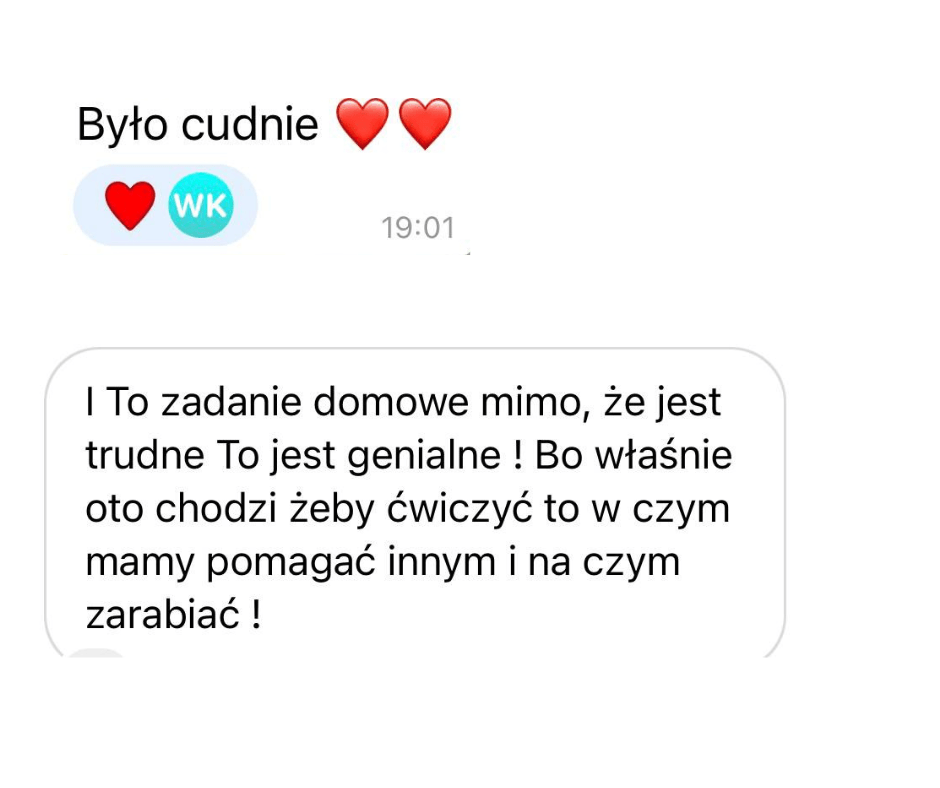Open the teal WK avatar circle
Viewport: 940px width, 788px height.
click(201, 205)
